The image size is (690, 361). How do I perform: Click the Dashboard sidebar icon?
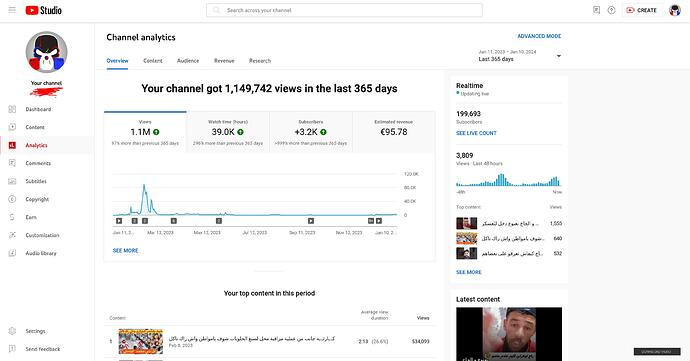coord(12,109)
